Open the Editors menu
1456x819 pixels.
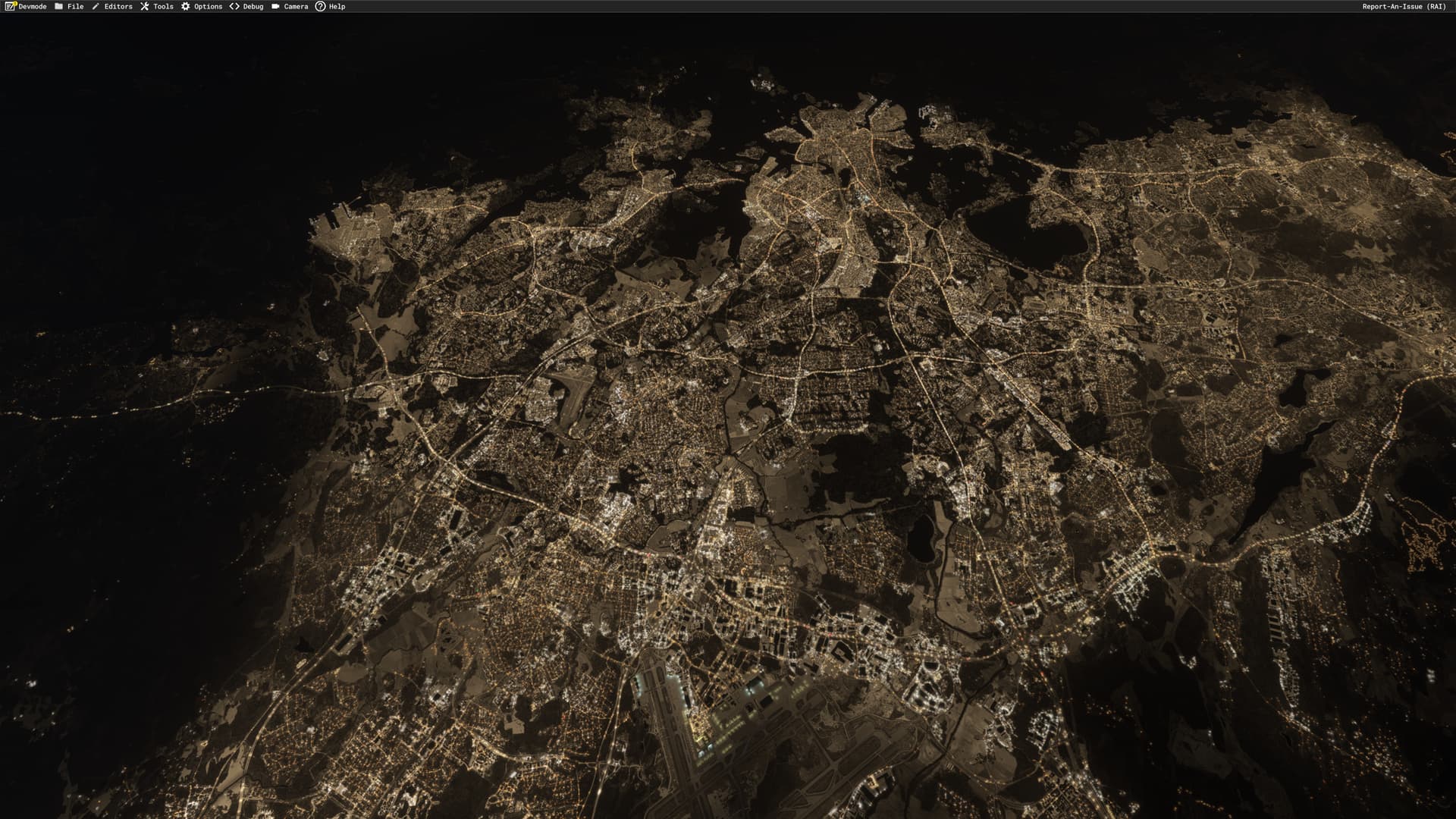118,6
